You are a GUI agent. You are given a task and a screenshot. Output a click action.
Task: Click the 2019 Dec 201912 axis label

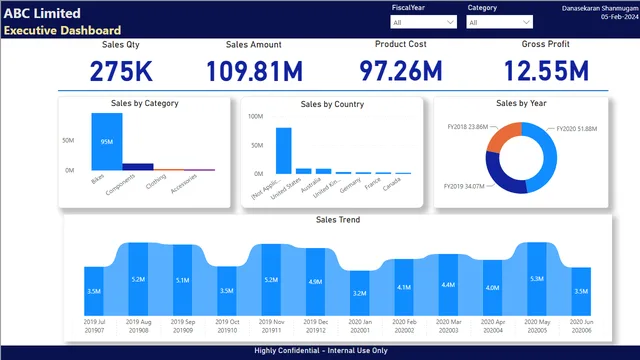pos(316,326)
